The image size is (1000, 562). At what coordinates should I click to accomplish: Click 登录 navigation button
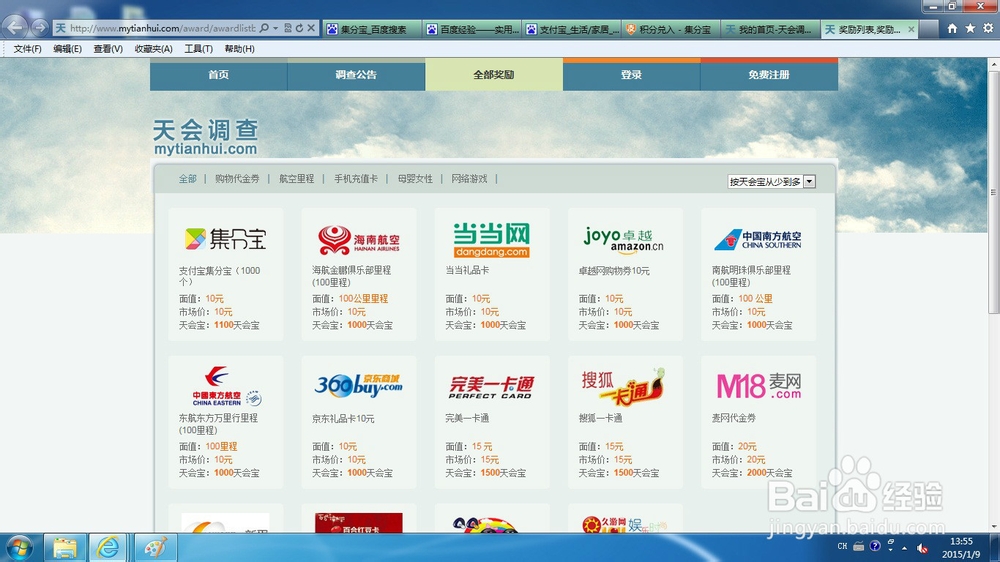(631, 75)
